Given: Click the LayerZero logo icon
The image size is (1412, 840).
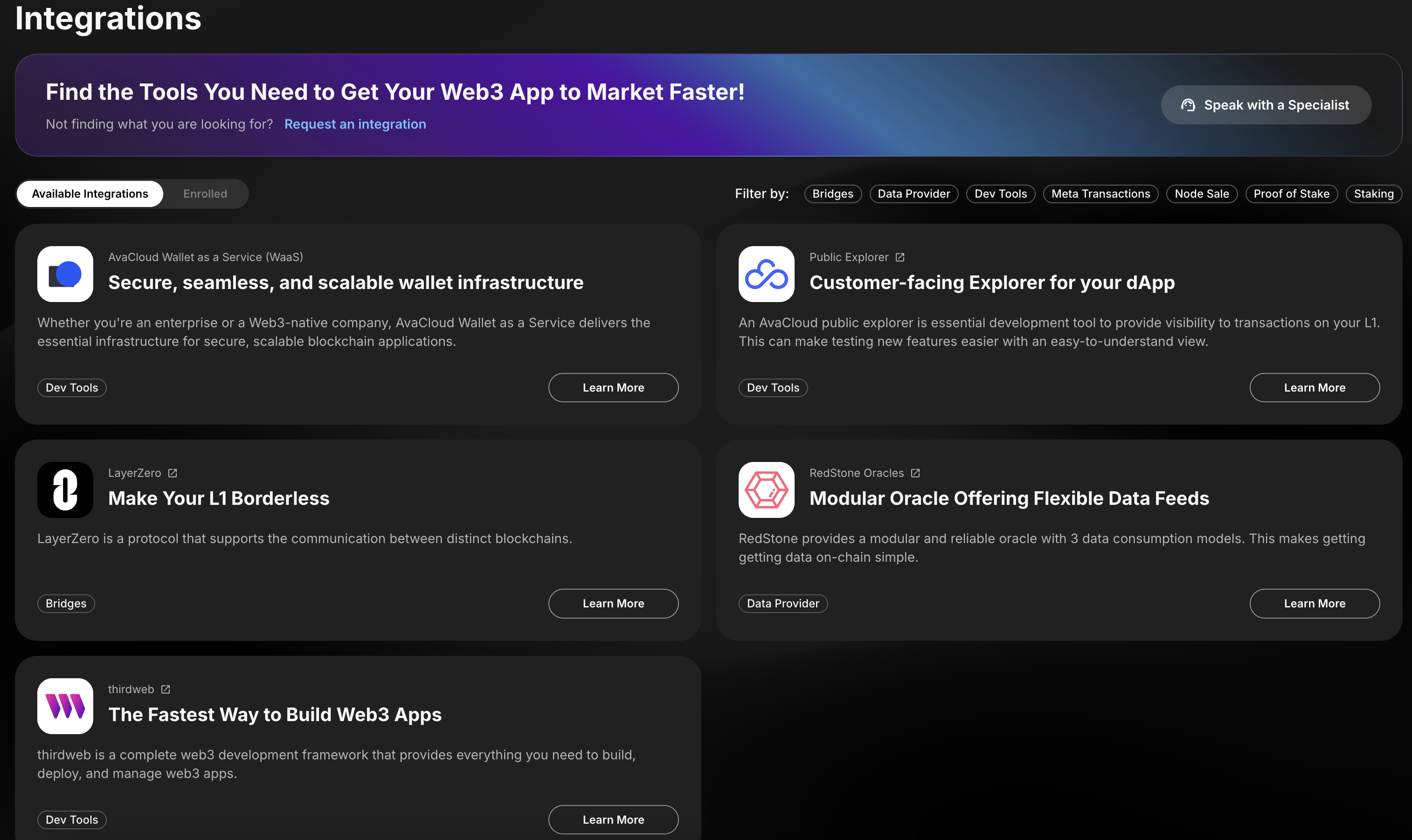Looking at the screenshot, I should coord(65,489).
